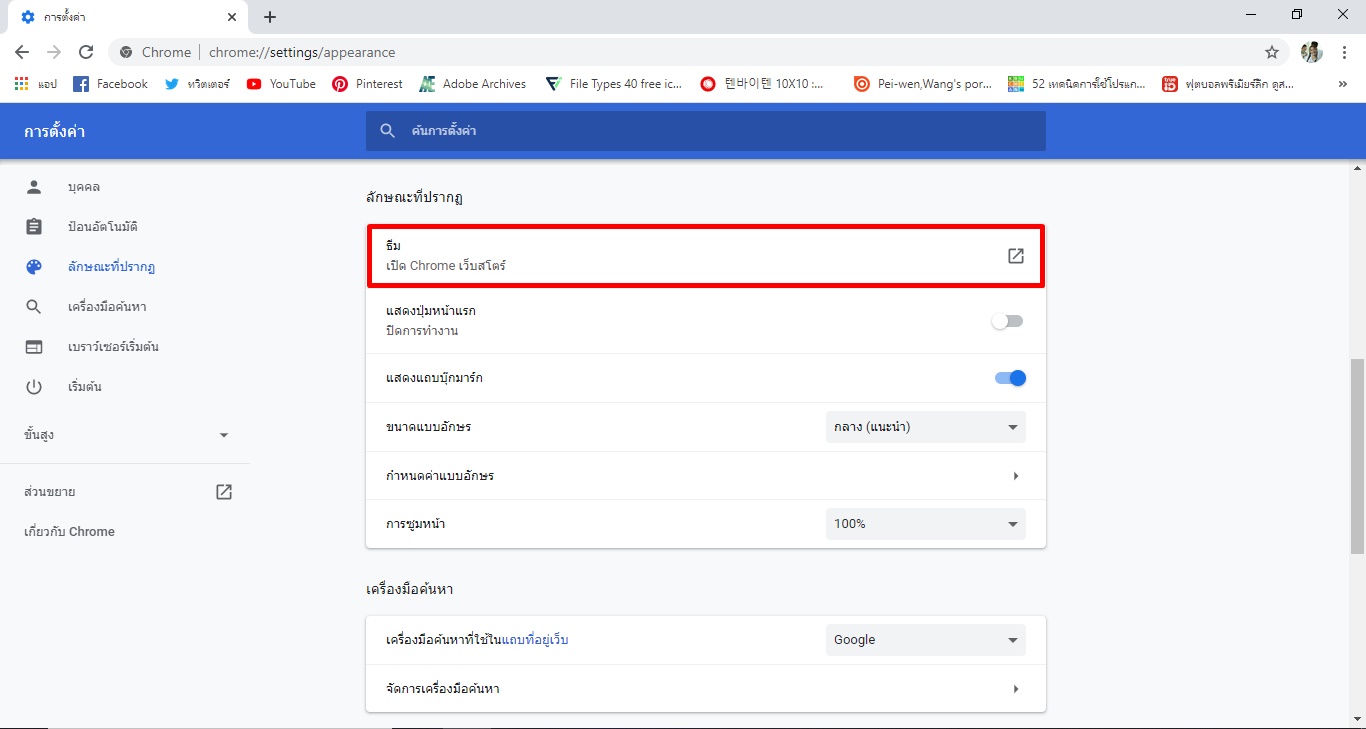Image resolution: width=1366 pixels, height=729 pixels.
Task: Open the บุคคล (People) section icon
Action: (x=34, y=186)
